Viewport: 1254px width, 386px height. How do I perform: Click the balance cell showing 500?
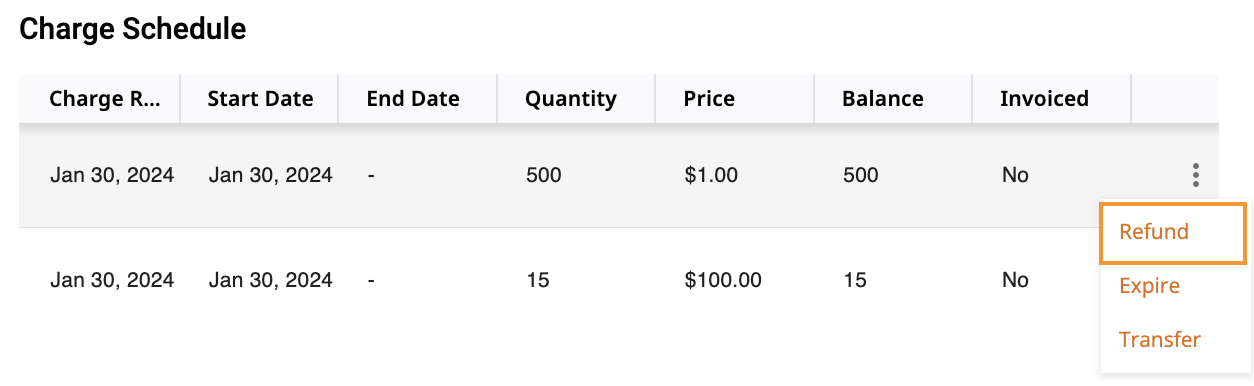point(860,176)
